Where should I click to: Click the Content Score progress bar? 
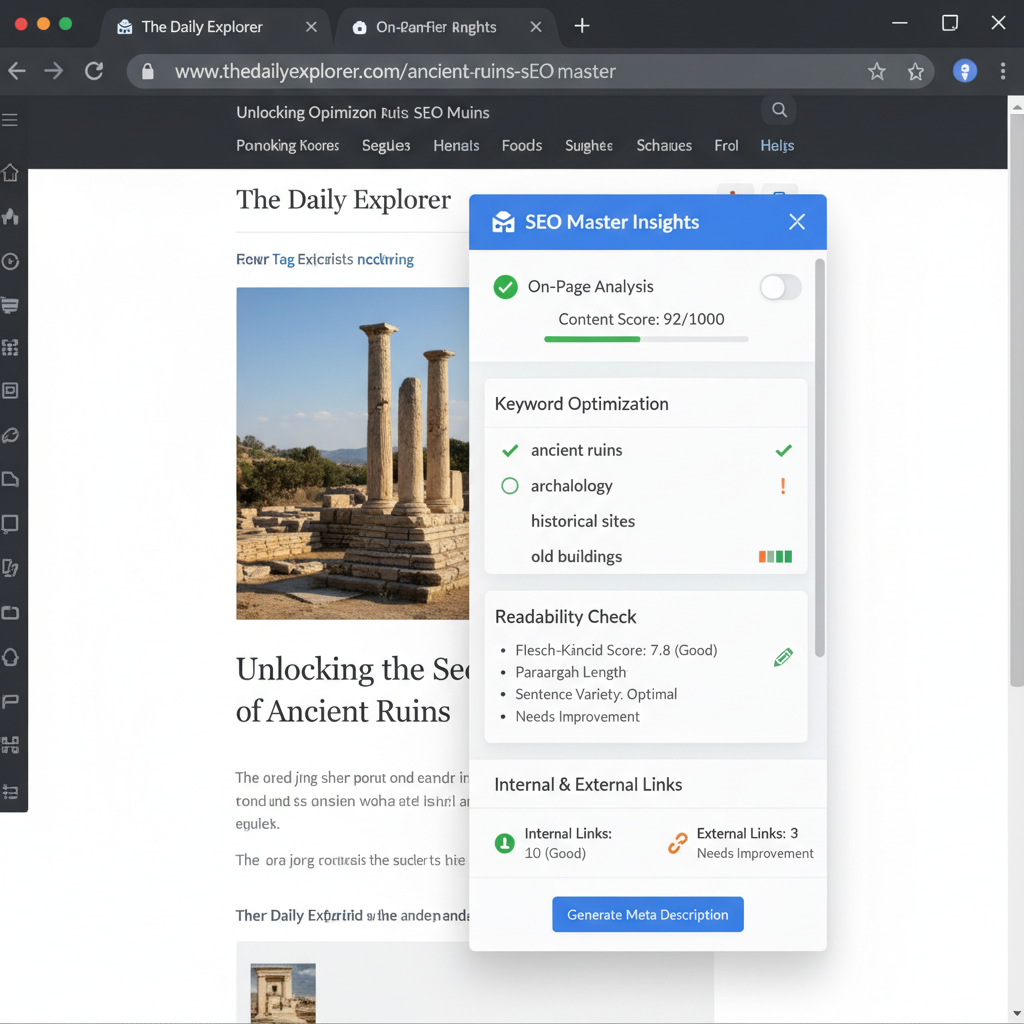[x=646, y=339]
